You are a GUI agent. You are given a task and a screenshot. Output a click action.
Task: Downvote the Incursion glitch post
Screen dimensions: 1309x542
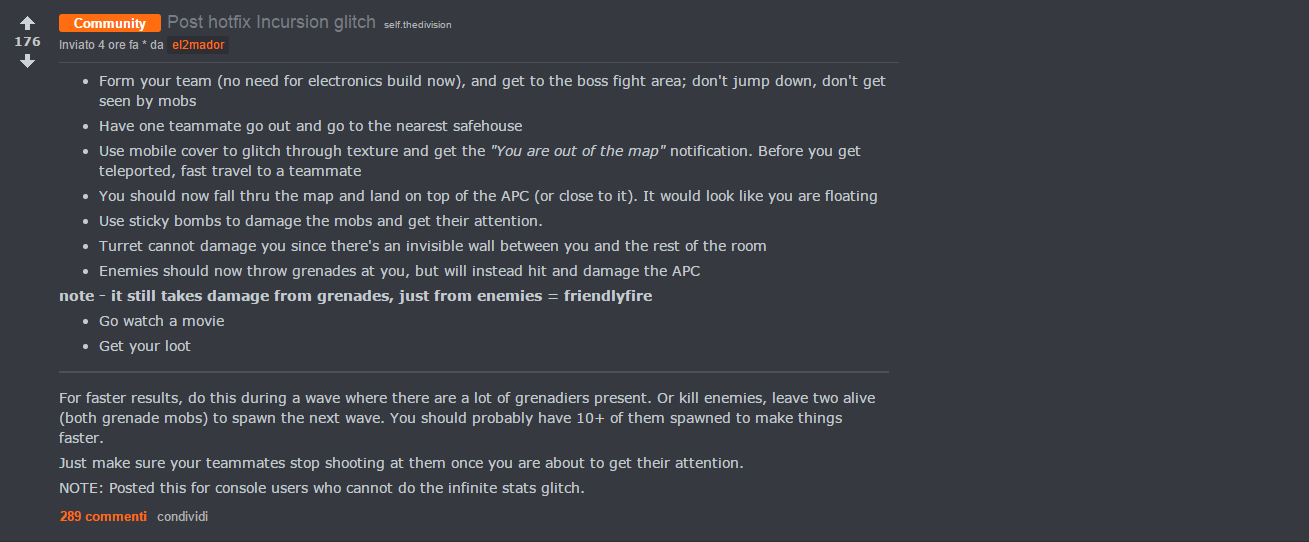[28, 61]
